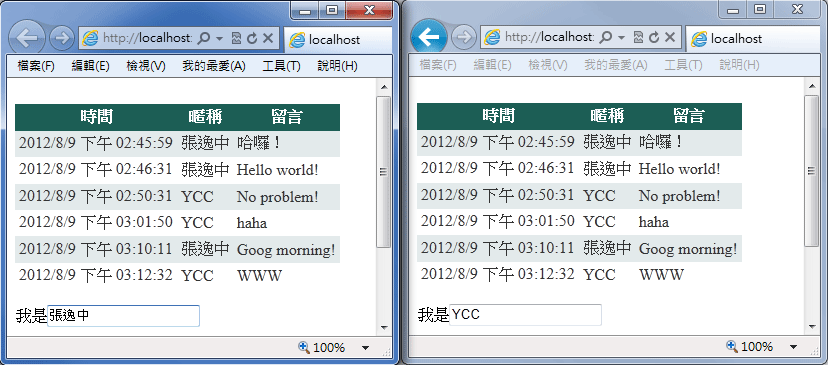Click the Back arrow in left browser

(26, 38)
